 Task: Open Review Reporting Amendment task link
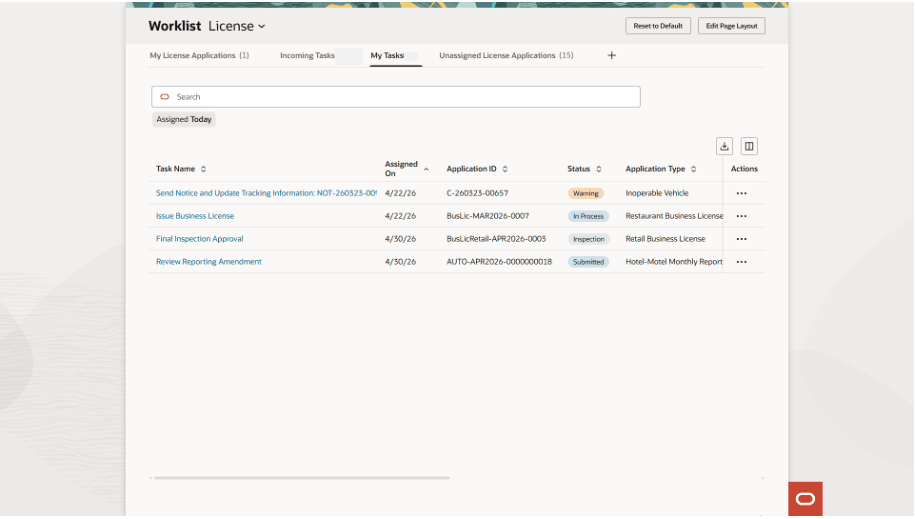(x=209, y=262)
